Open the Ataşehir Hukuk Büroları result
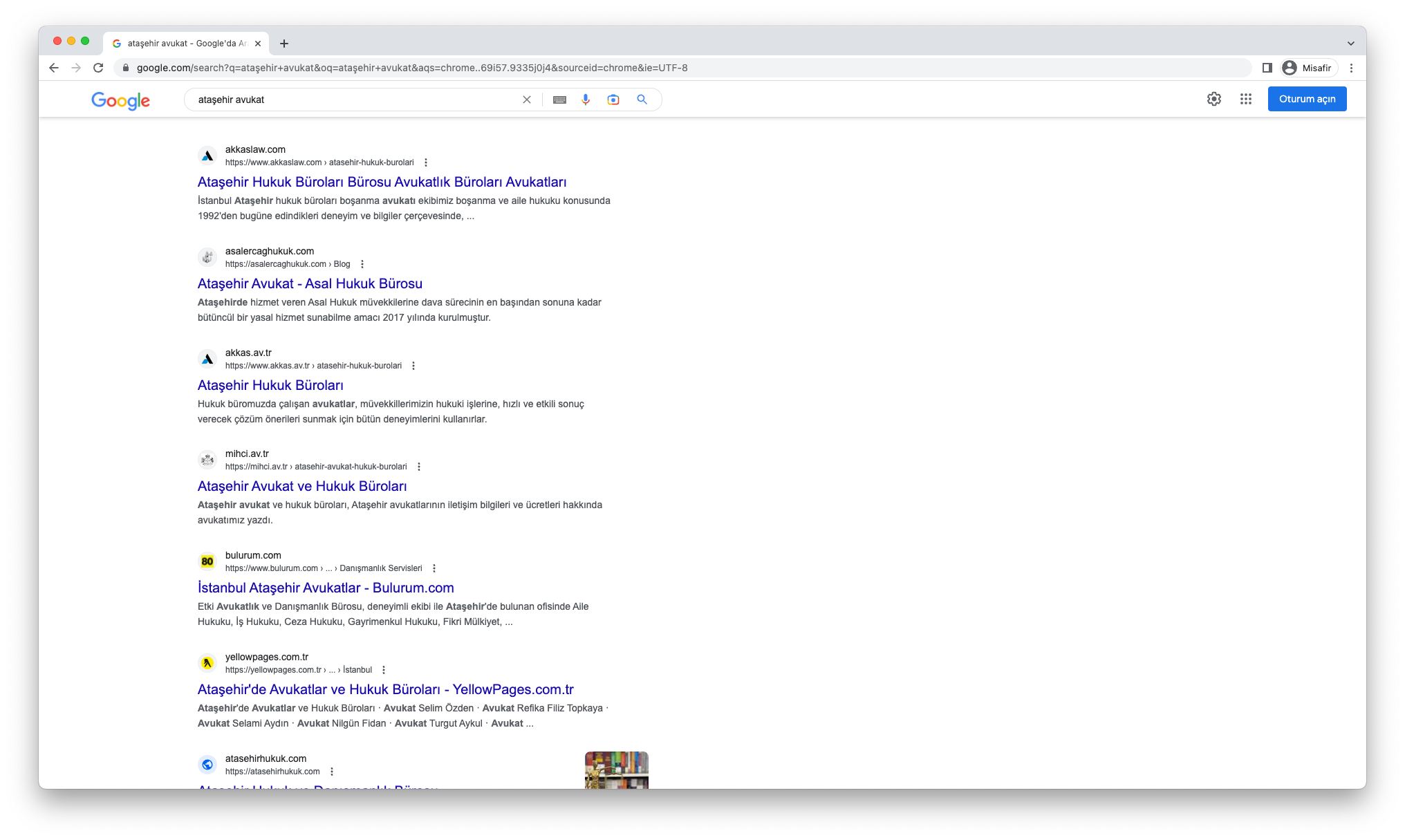Screen dimensions: 1405x840 [270, 385]
